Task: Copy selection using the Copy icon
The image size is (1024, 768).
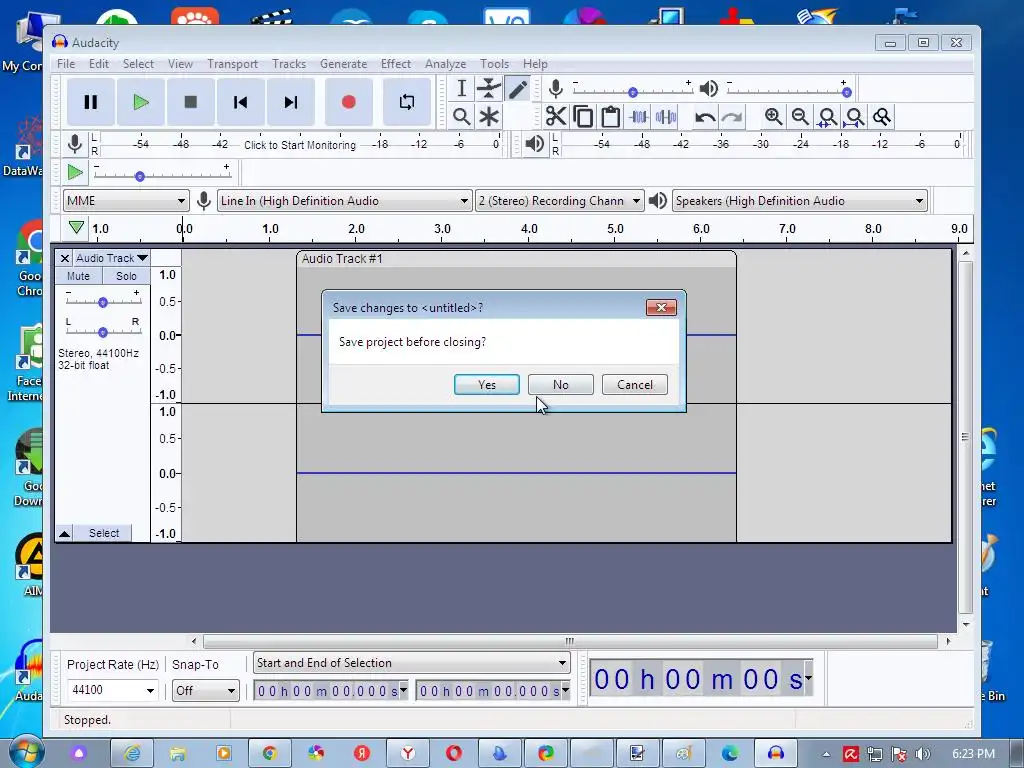Action: pyautogui.click(x=583, y=117)
